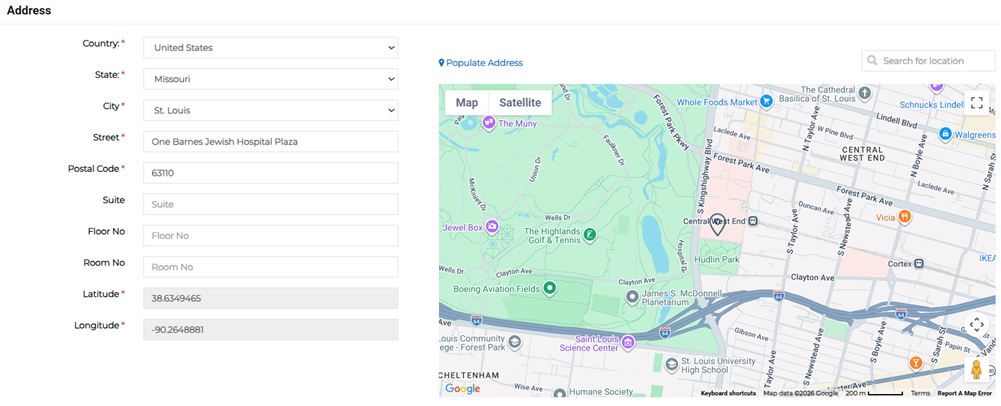
Task: Click the Cortex station icon
Action: 919,263
